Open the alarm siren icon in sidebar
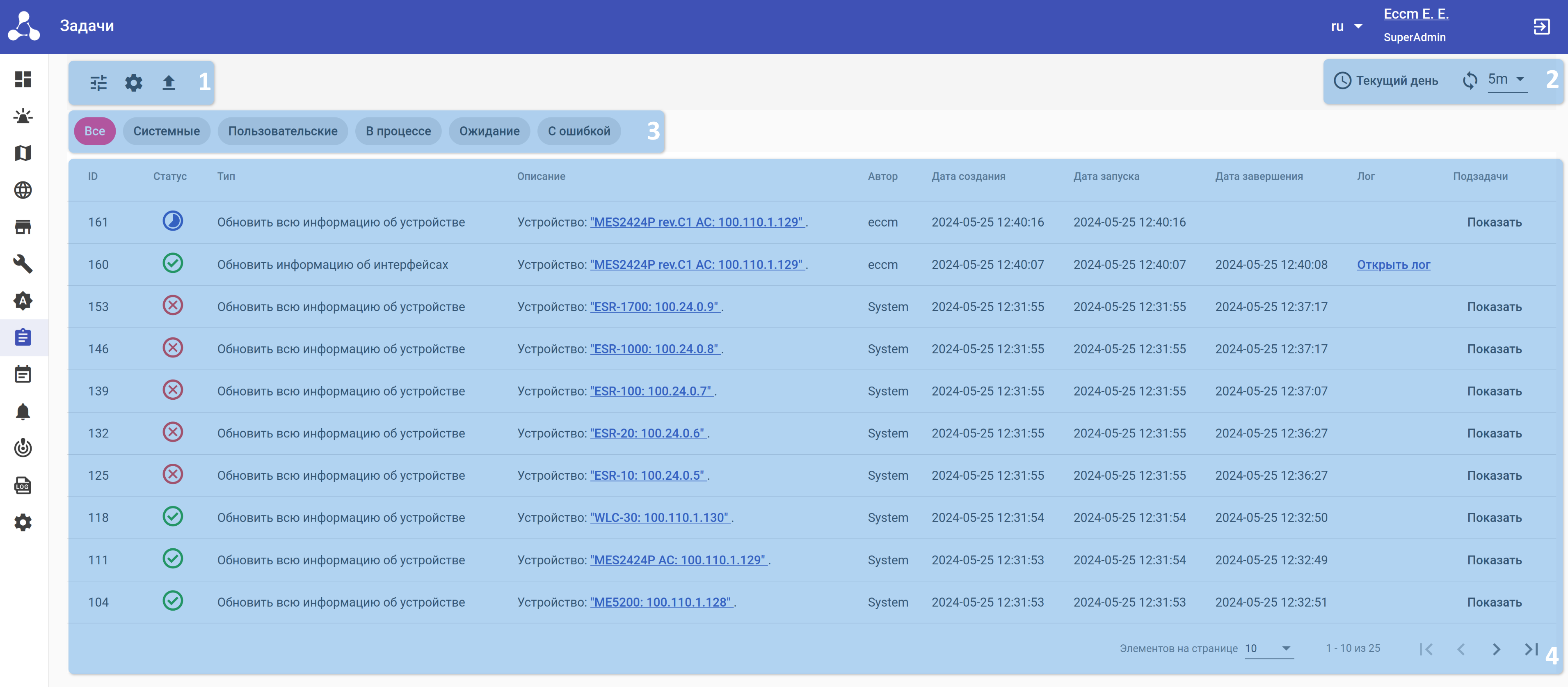Image resolution: width=1568 pixels, height=687 pixels. point(23,116)
